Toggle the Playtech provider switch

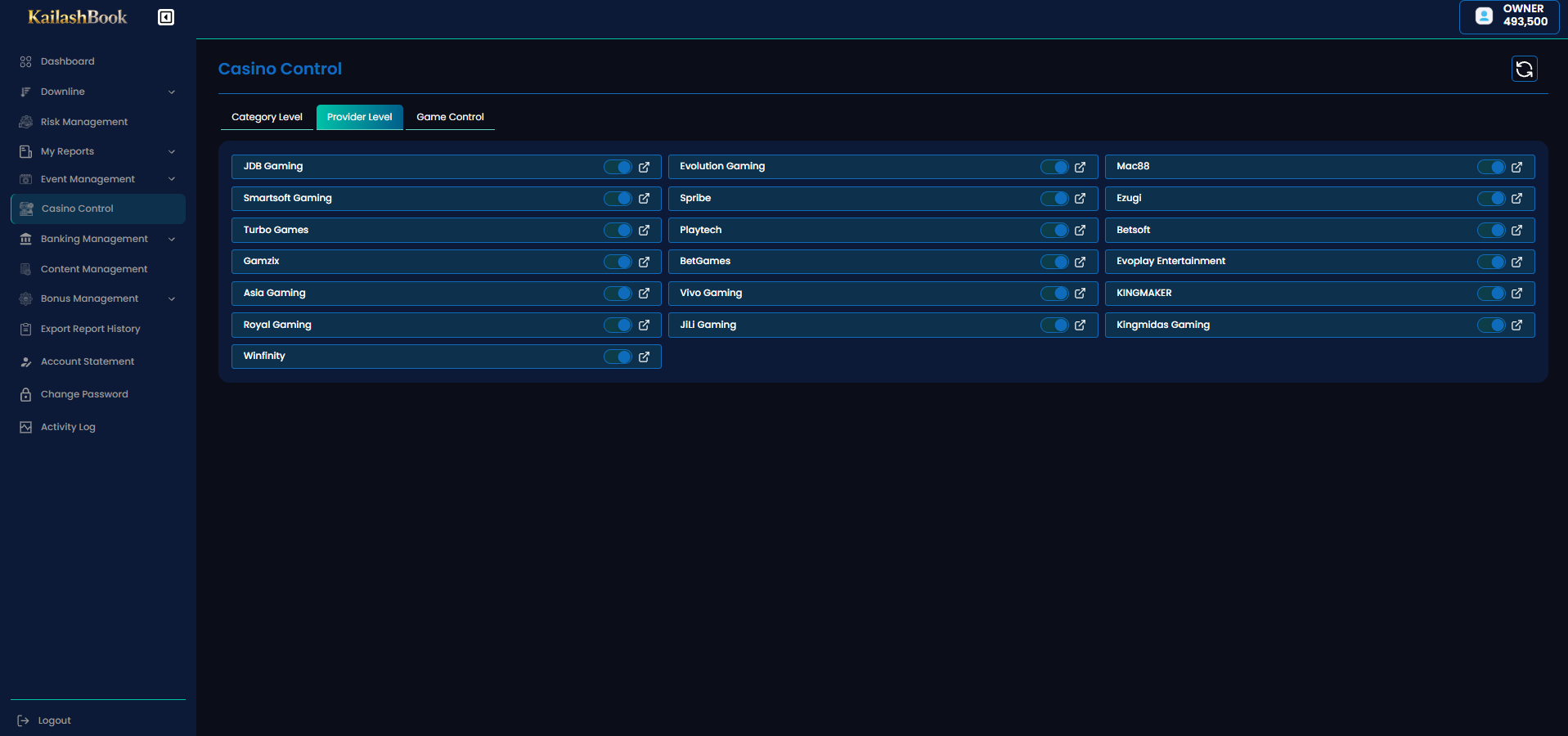point(1054,231)
